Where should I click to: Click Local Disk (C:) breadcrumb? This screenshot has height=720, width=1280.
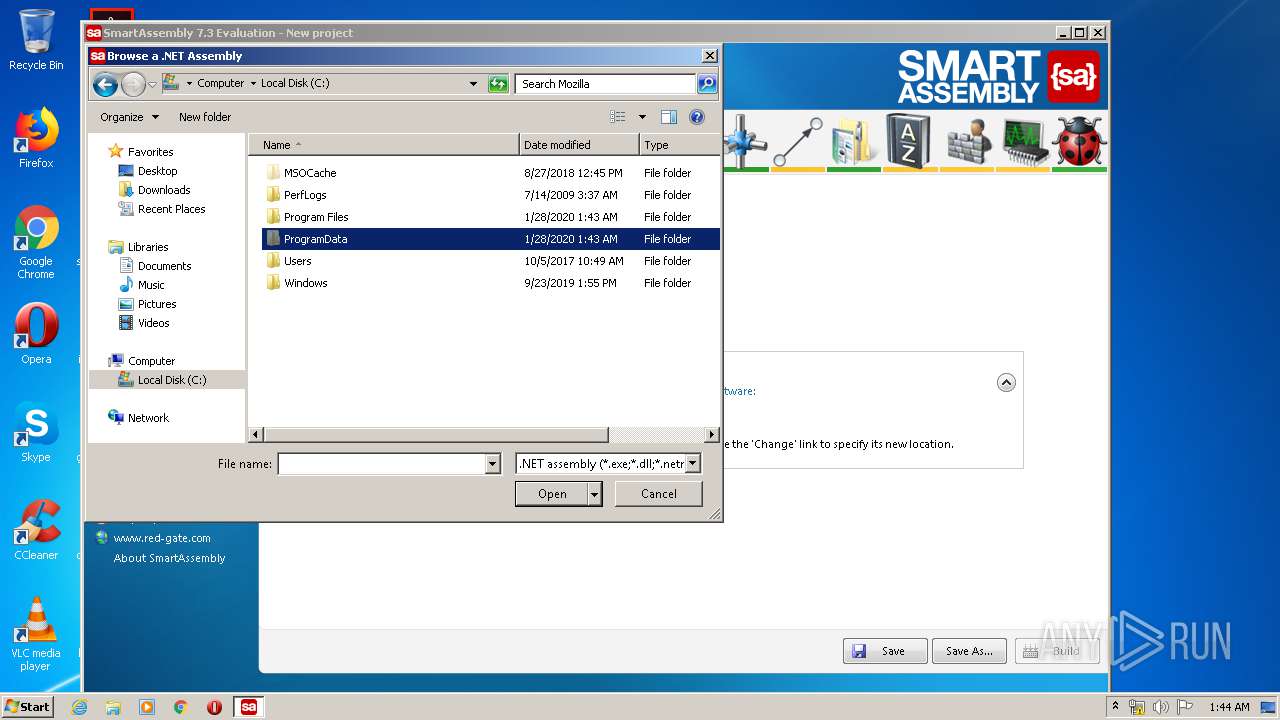tap(295, 84)
